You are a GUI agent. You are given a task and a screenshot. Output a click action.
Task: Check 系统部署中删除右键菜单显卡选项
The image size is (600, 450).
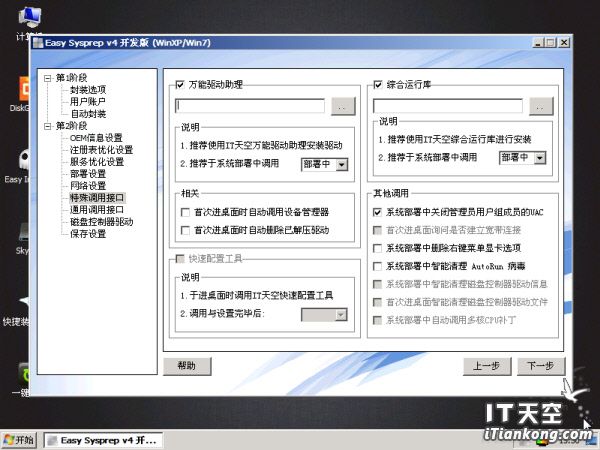coord(377,248)
